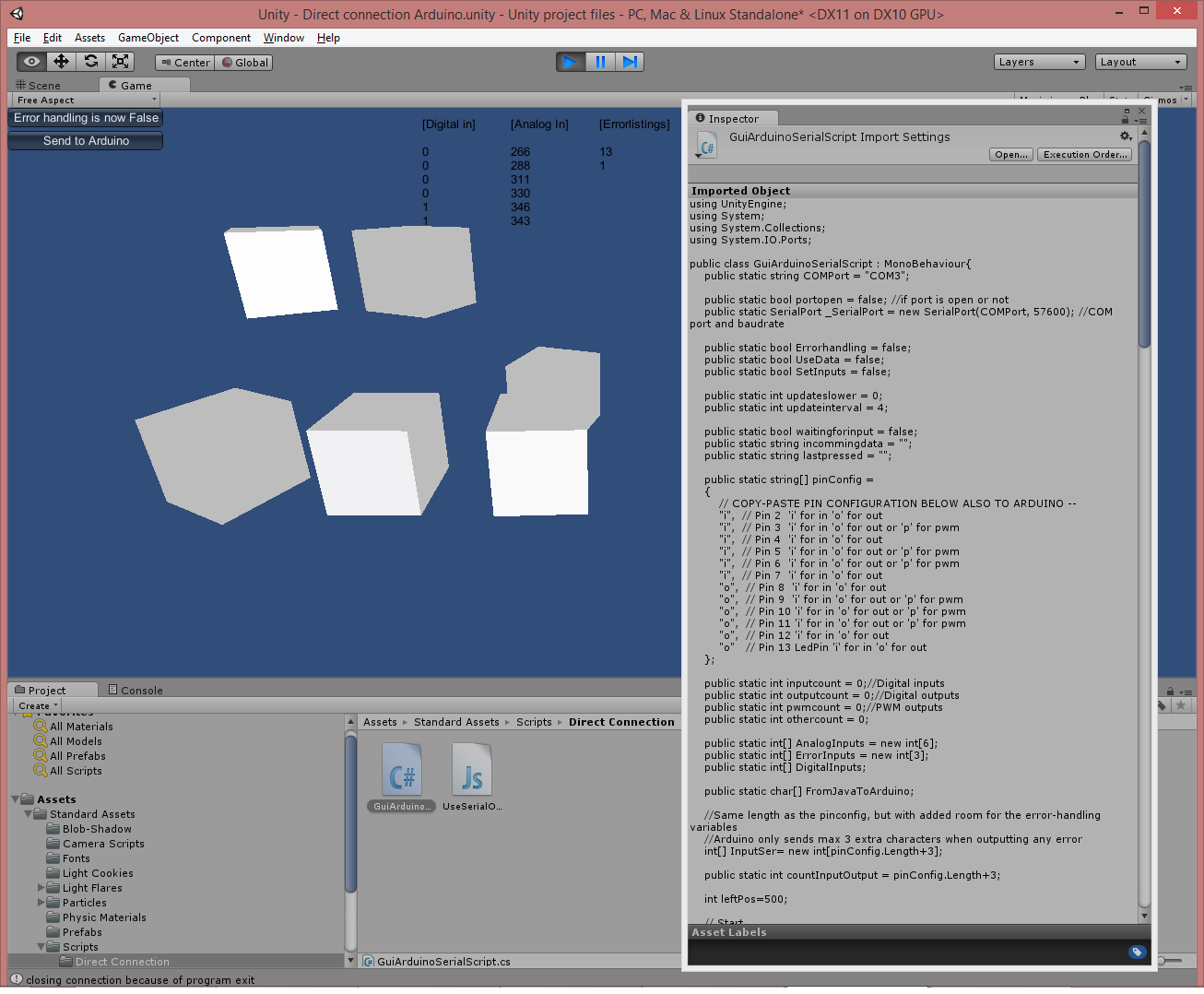1204x994 pixels.
Task: Open the GameObject menu
Action: [148, 38]
